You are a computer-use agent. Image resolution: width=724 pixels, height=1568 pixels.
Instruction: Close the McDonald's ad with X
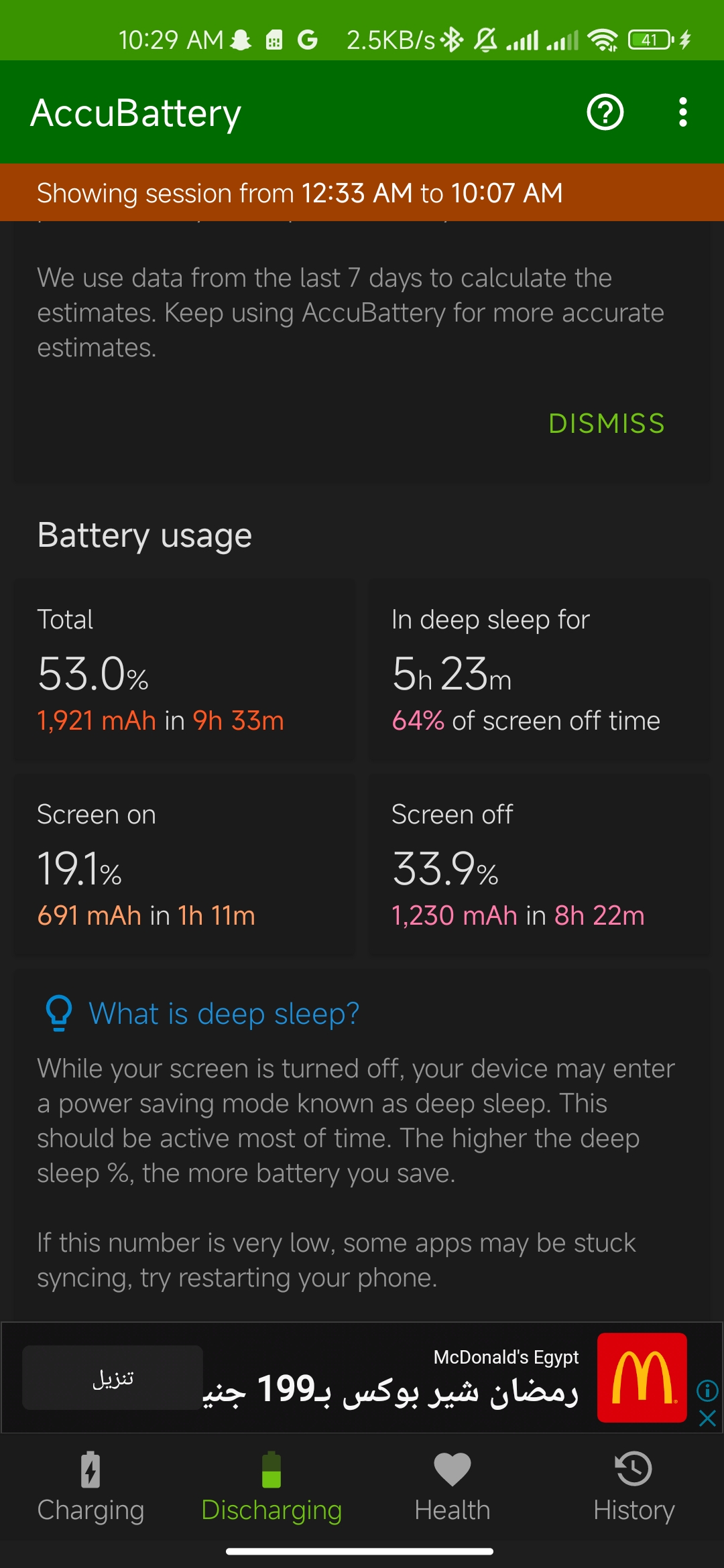[707, 1418]
